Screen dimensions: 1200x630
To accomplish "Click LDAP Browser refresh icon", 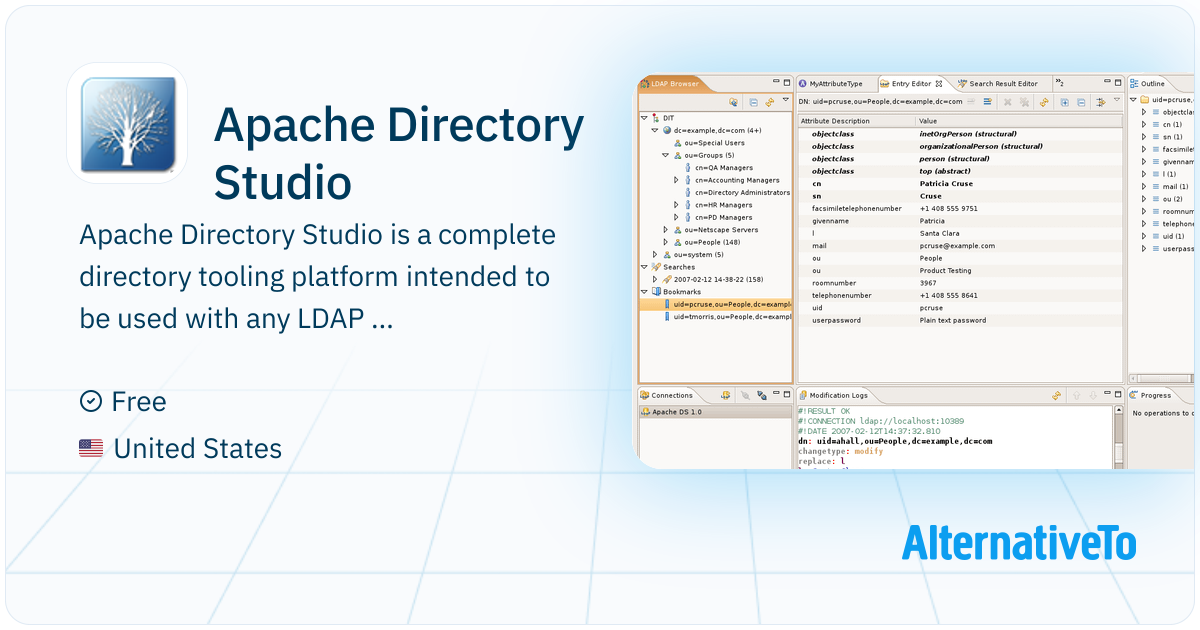I will 770,102.
